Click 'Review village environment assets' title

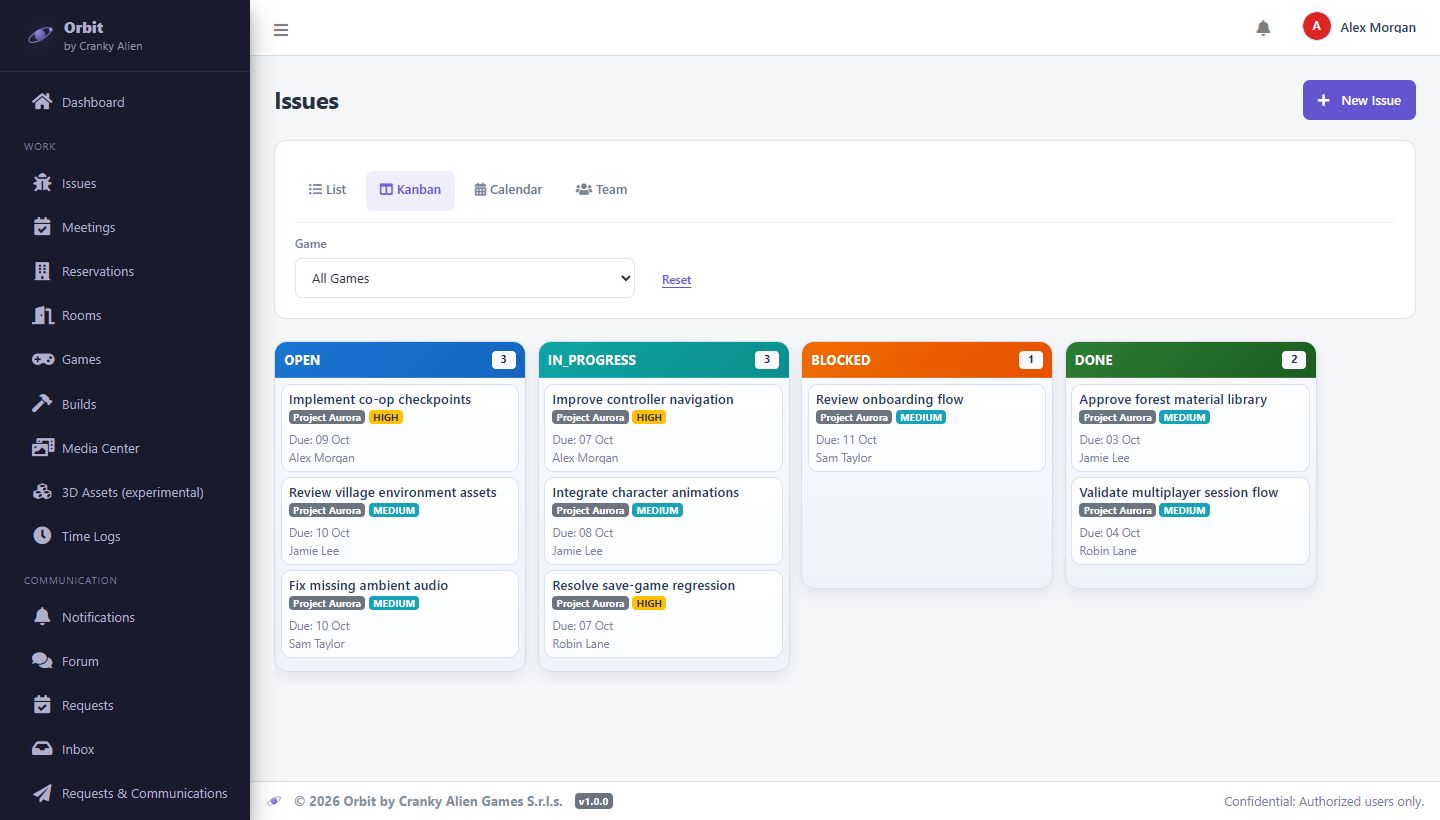click(x=392, y=493)
